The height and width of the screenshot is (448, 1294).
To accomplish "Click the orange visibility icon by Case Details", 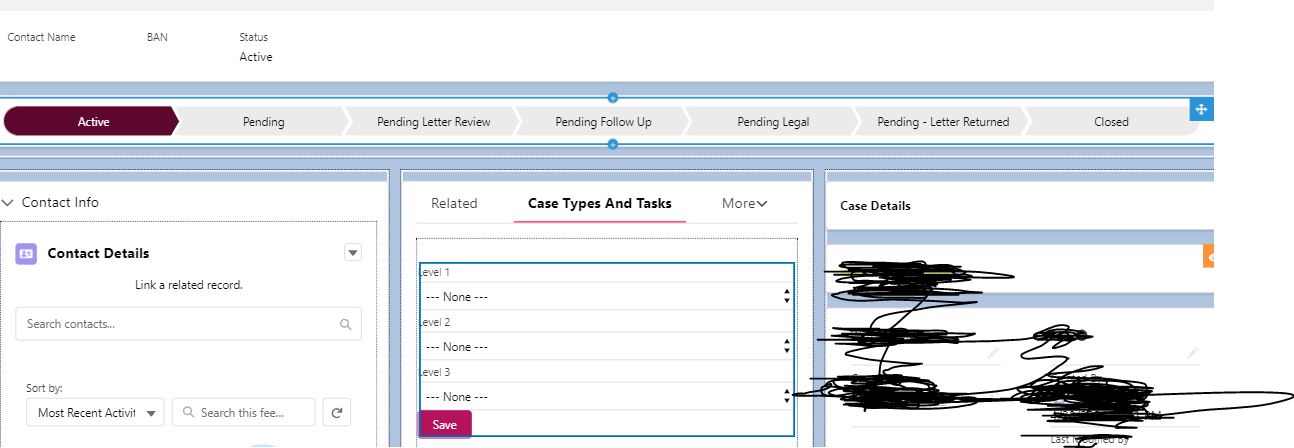I will point(1208,257).
